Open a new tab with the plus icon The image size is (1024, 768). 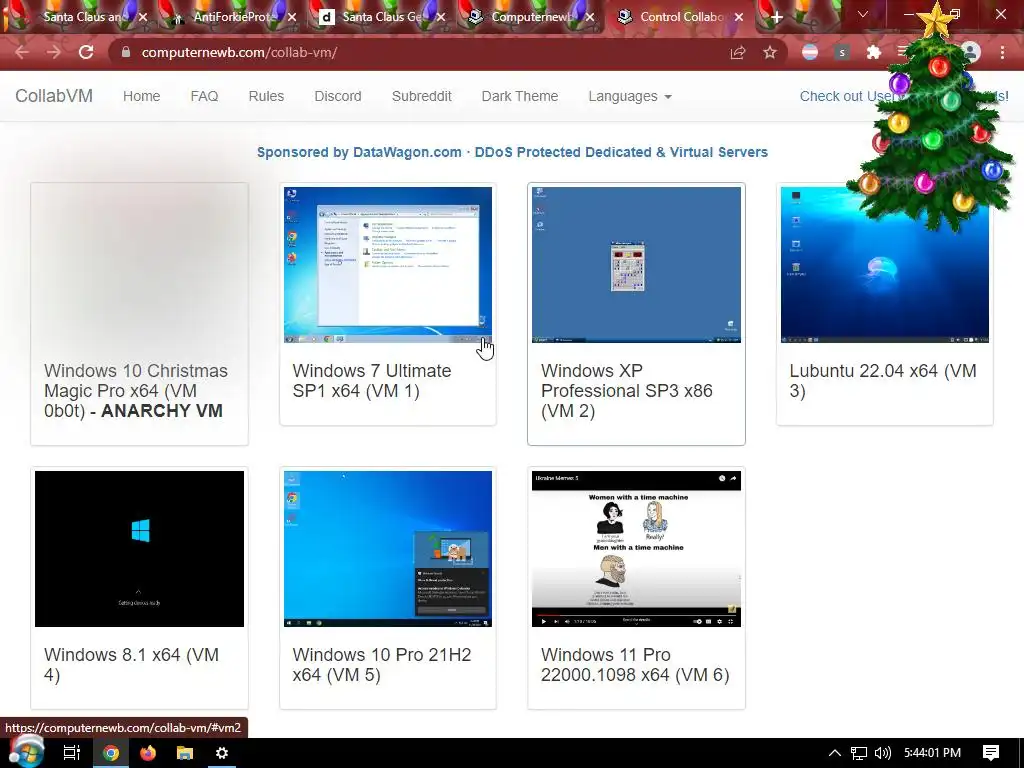(776, 17)
